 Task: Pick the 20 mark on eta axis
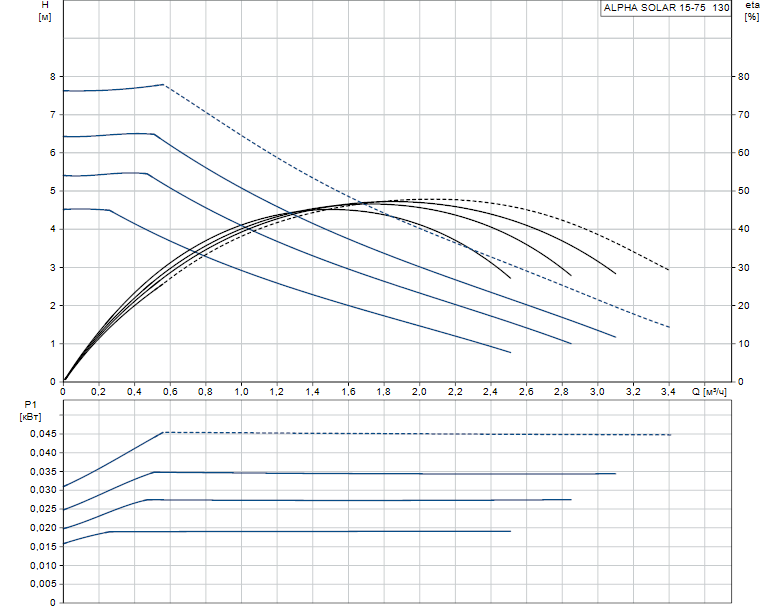point(743,306)
